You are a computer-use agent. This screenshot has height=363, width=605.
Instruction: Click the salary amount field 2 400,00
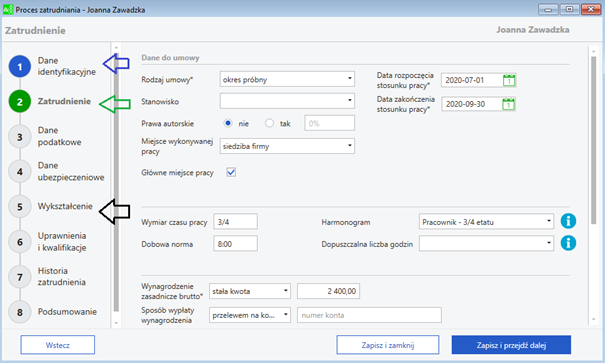pyautogui.click(x=328, y=291)
